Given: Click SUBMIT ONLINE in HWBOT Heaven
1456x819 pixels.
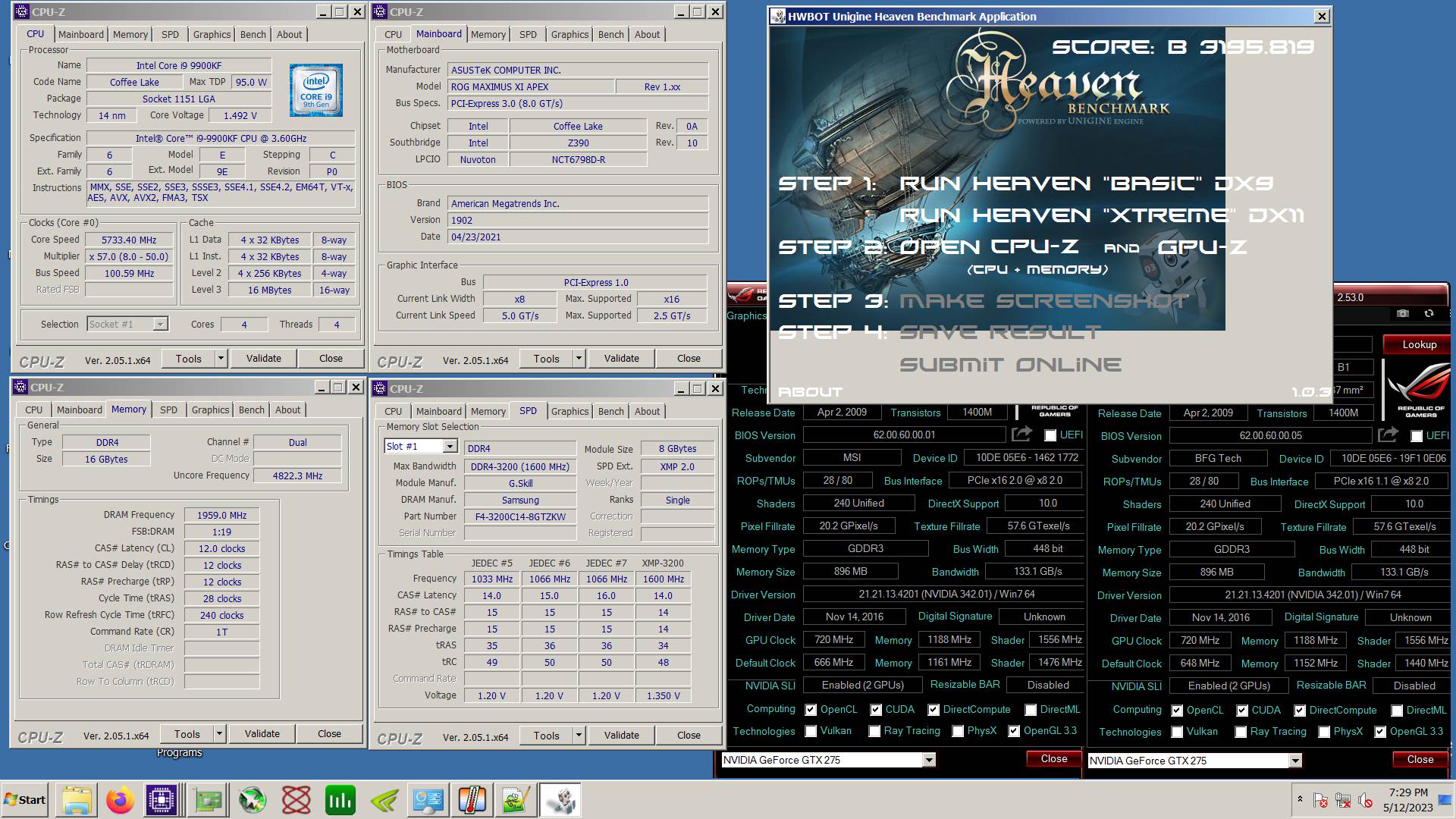Looking at the screenshot, I should point(1011,365).
